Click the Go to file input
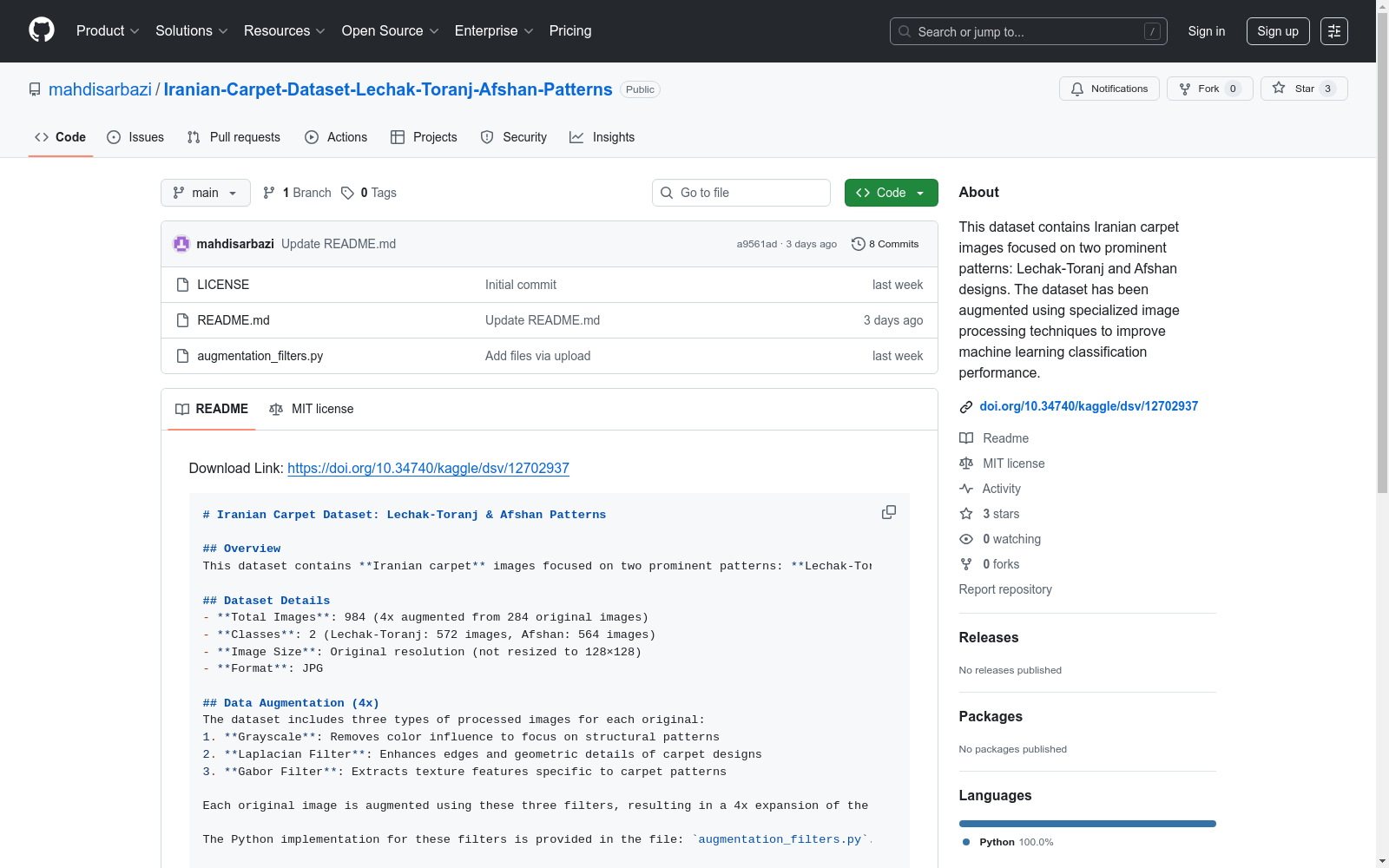Viewport: 1389px width, 868px height. coord(741,193)
